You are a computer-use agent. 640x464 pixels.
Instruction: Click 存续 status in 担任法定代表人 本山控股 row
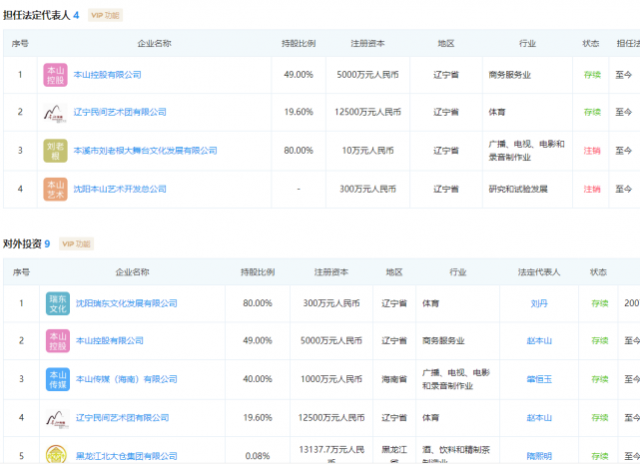592,75
